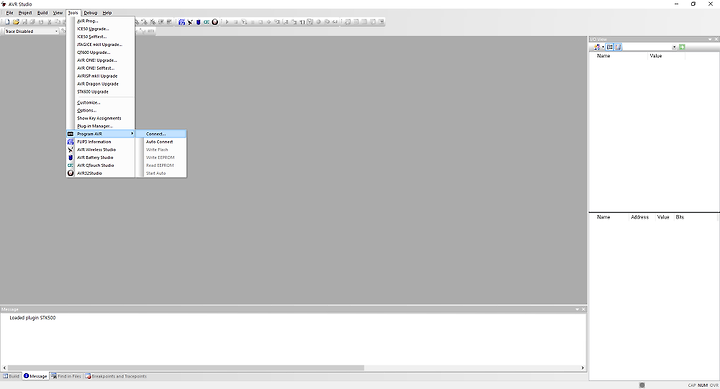Click the Open File folder icon
Screen dimensions: 720x389
pos(16,22)
